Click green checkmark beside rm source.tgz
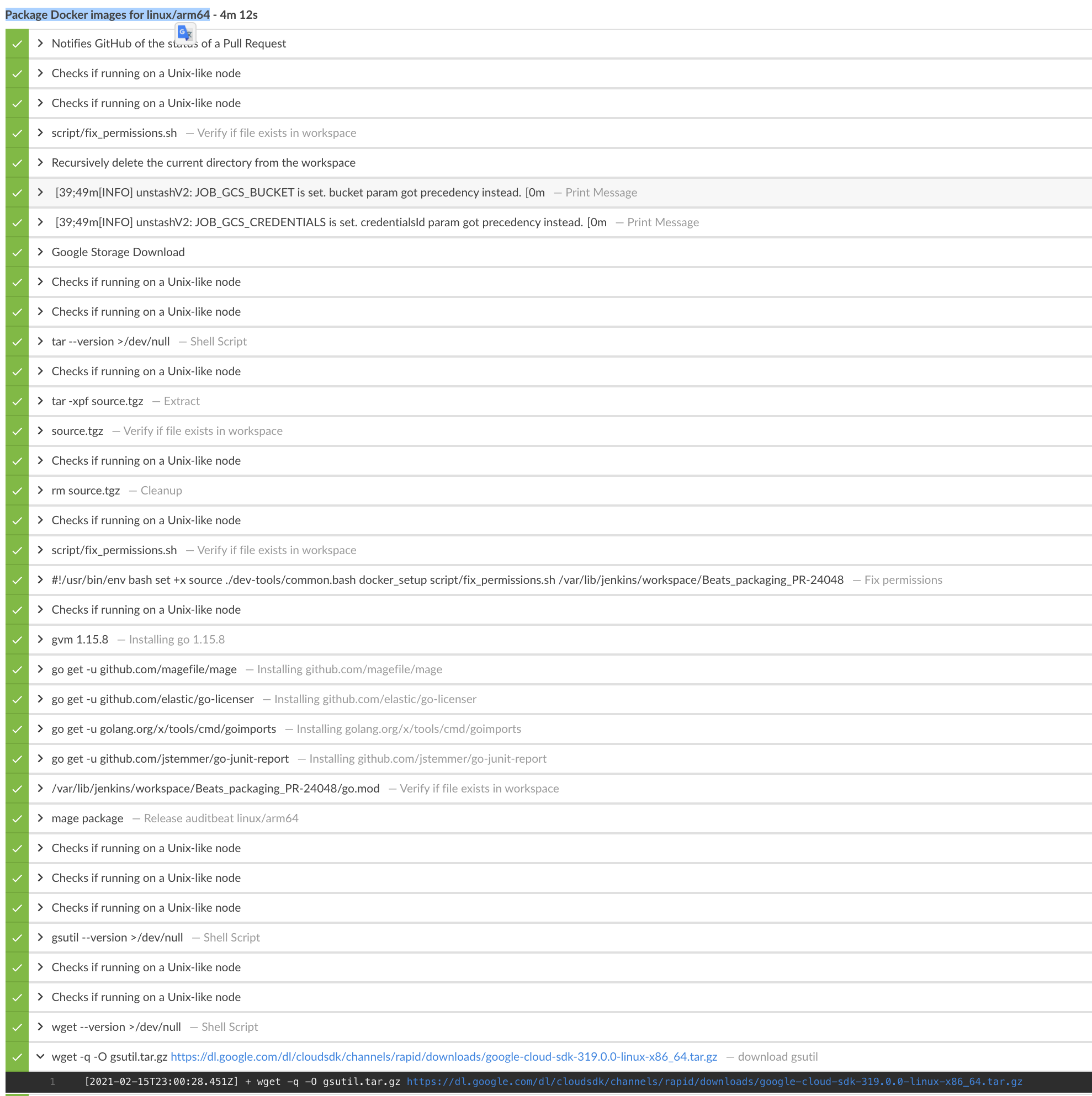Image resolution: width=1092 pixels, height=1096 pixels. coord(17,491)
